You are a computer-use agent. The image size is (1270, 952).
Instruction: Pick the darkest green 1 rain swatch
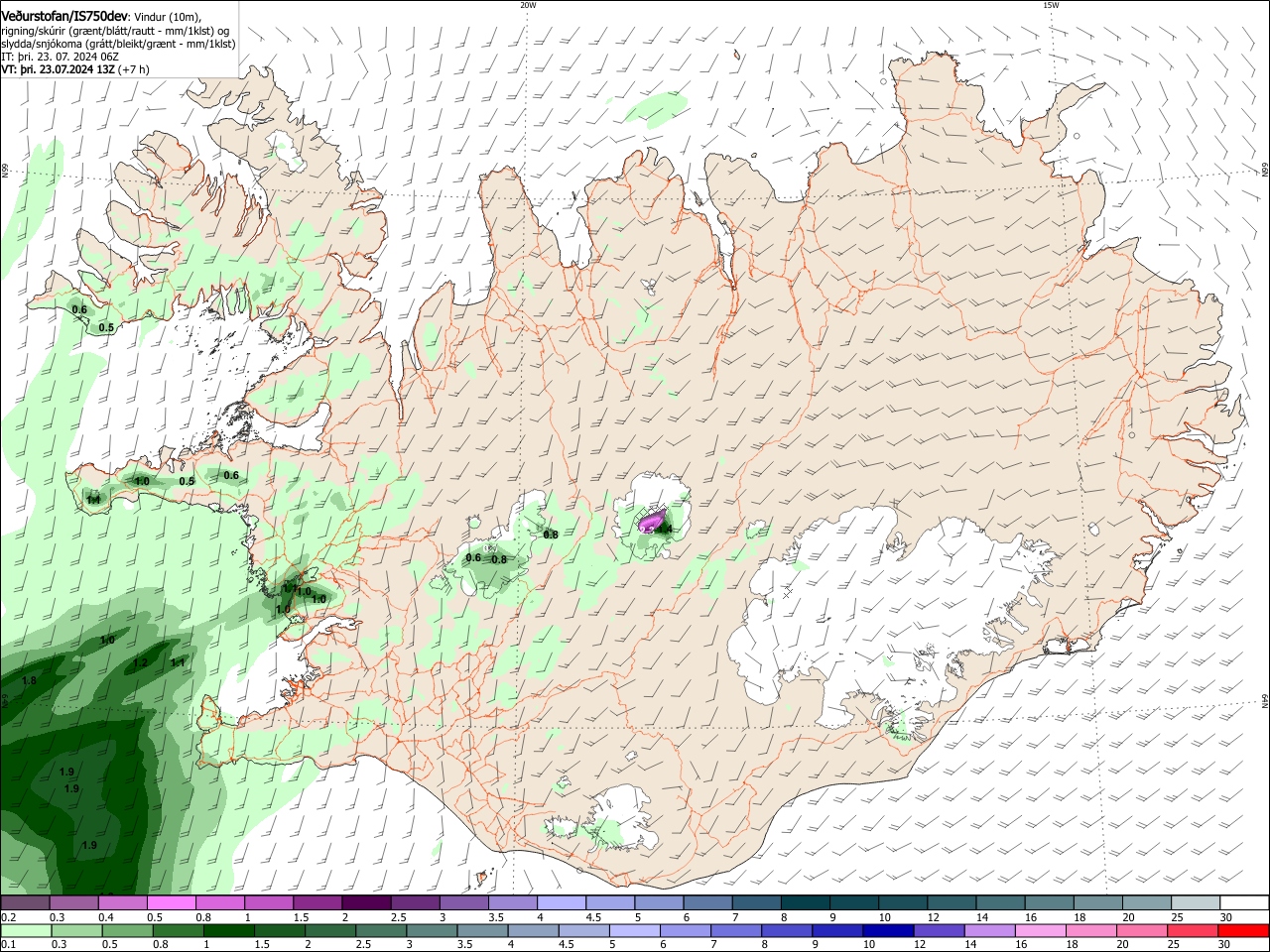pos(229,931)
